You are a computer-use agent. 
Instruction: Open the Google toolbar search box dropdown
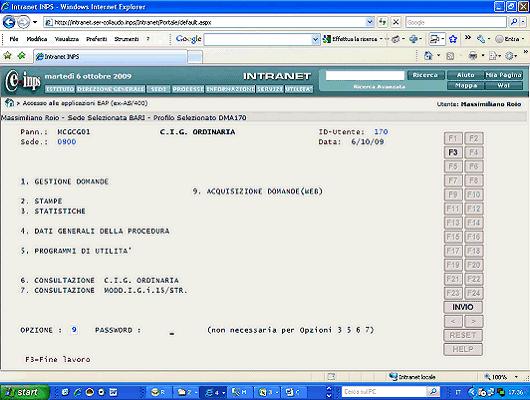315,39
